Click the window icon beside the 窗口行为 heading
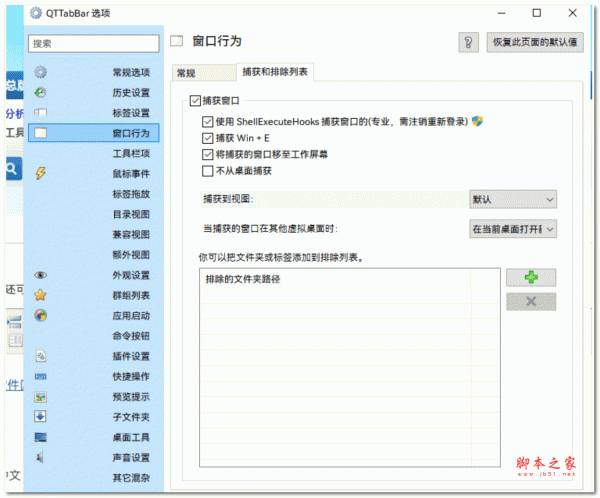 (176, 41)
